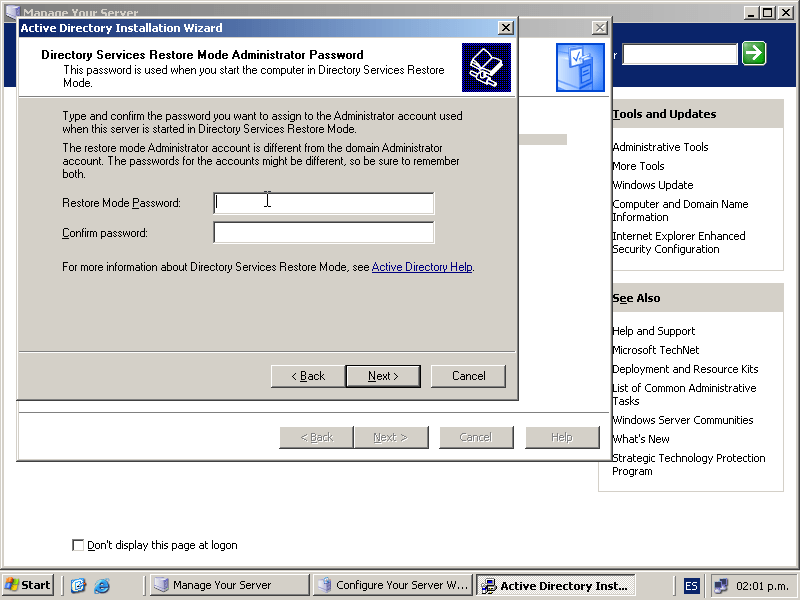Screen dimensions: 800x600
Task: Click the Show Desktop quick launch icon
Action: point(78,586)
